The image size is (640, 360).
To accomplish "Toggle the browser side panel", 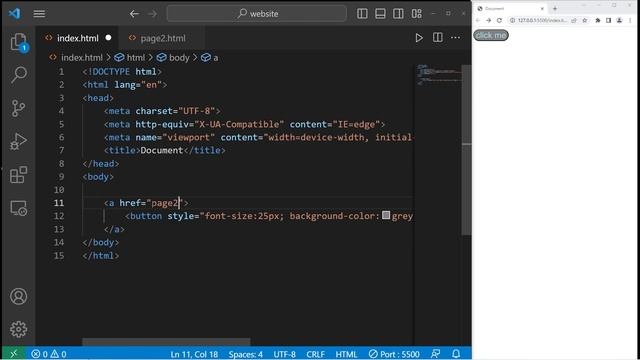I will pos(609,20).
